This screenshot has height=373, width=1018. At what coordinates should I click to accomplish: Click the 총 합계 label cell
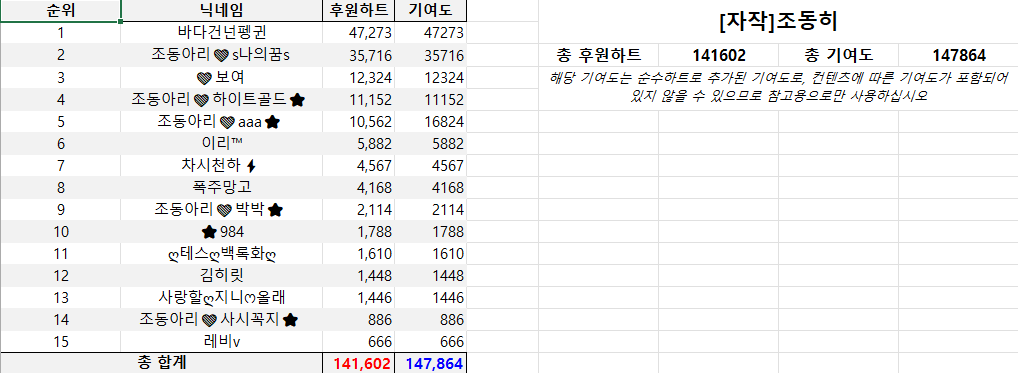pos(162,363)
